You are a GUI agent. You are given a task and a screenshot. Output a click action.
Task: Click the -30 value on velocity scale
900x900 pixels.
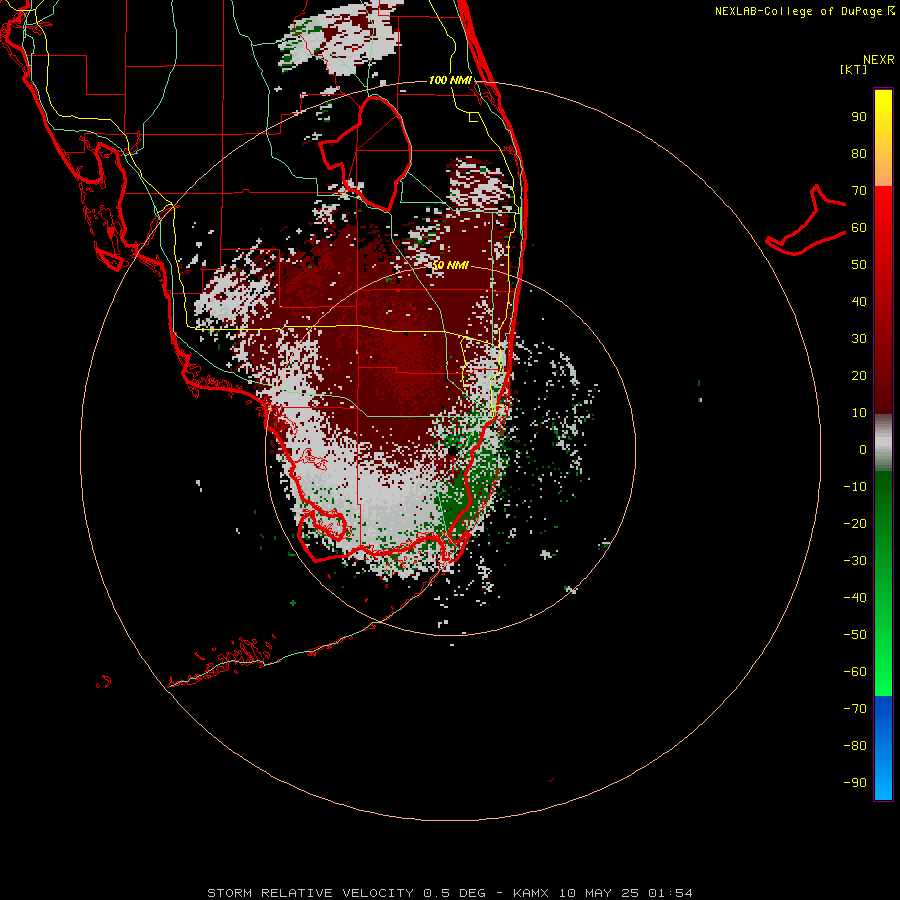coord(855,561)
